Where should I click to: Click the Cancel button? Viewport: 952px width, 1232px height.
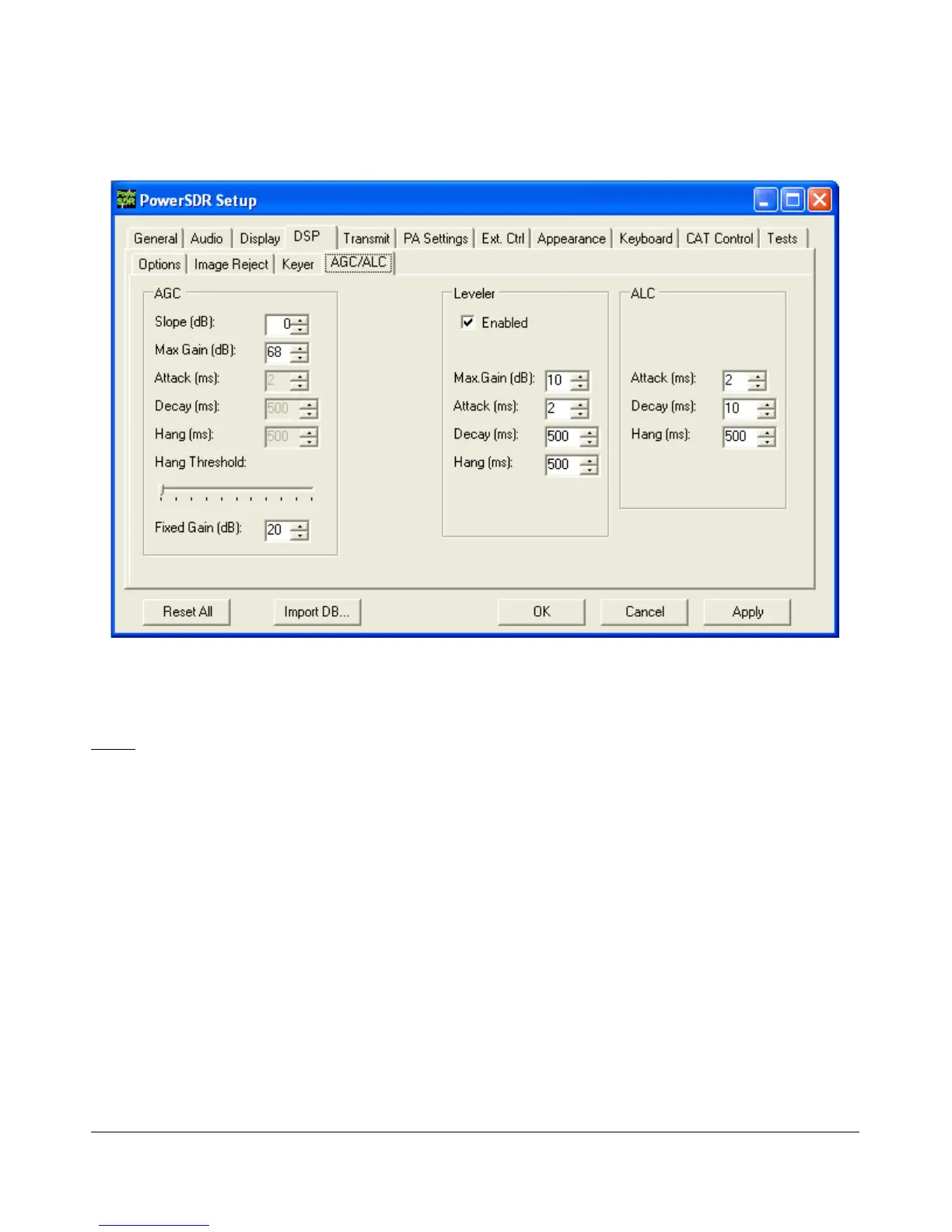click(x=645, y=612)
